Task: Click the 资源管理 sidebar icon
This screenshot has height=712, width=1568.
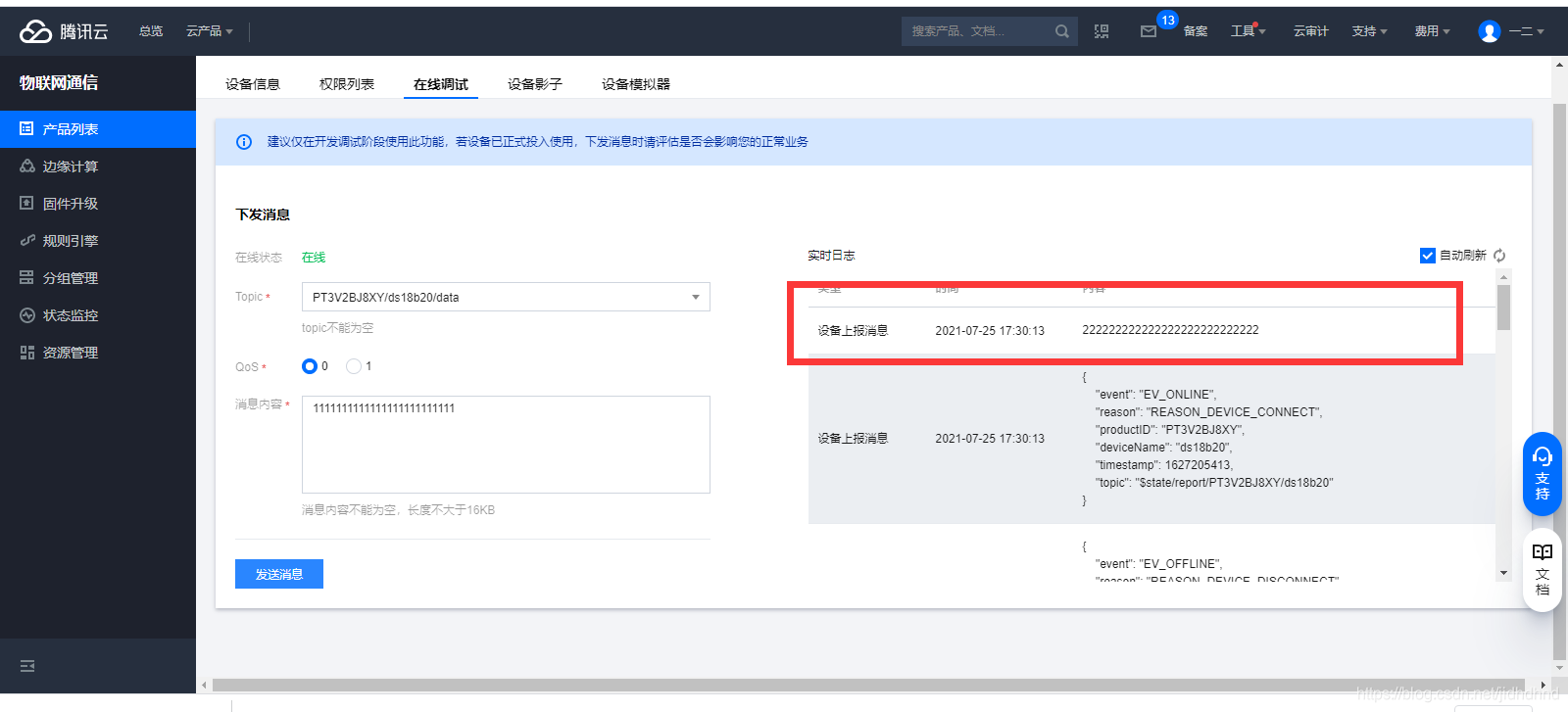Action: coord(27,352)
